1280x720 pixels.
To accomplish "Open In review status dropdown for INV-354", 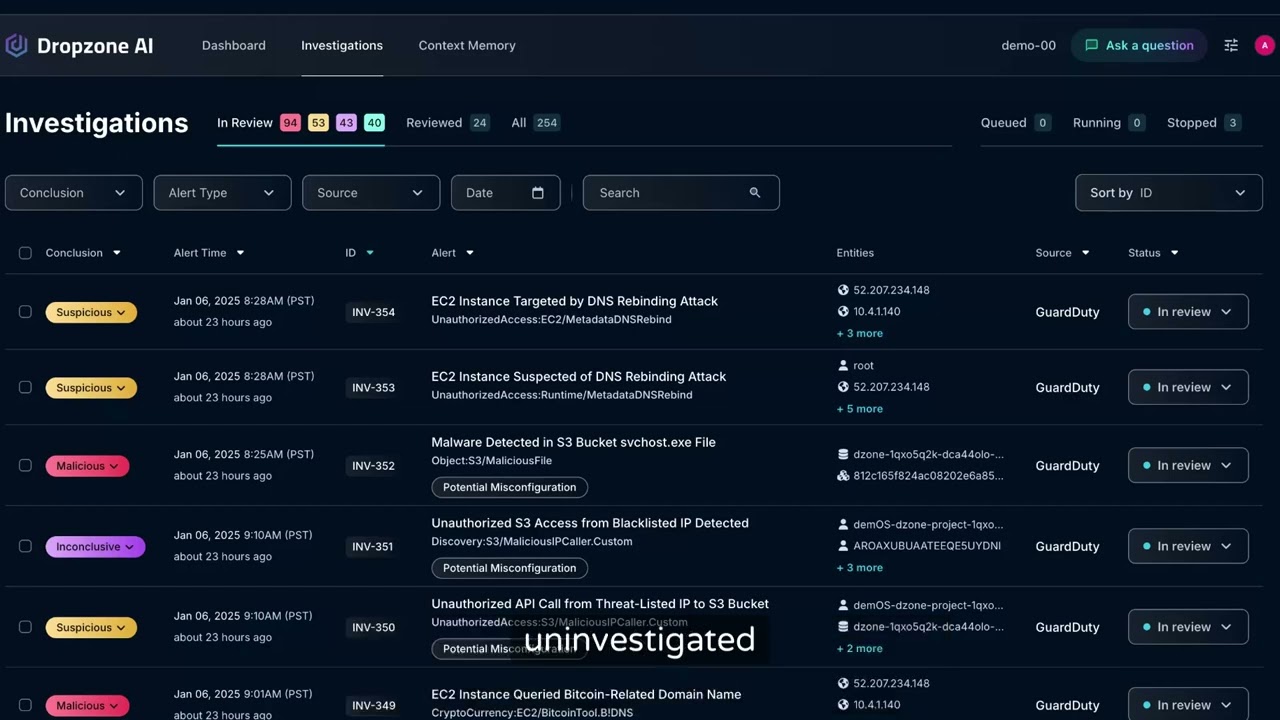I will [x=1188, y=312].
